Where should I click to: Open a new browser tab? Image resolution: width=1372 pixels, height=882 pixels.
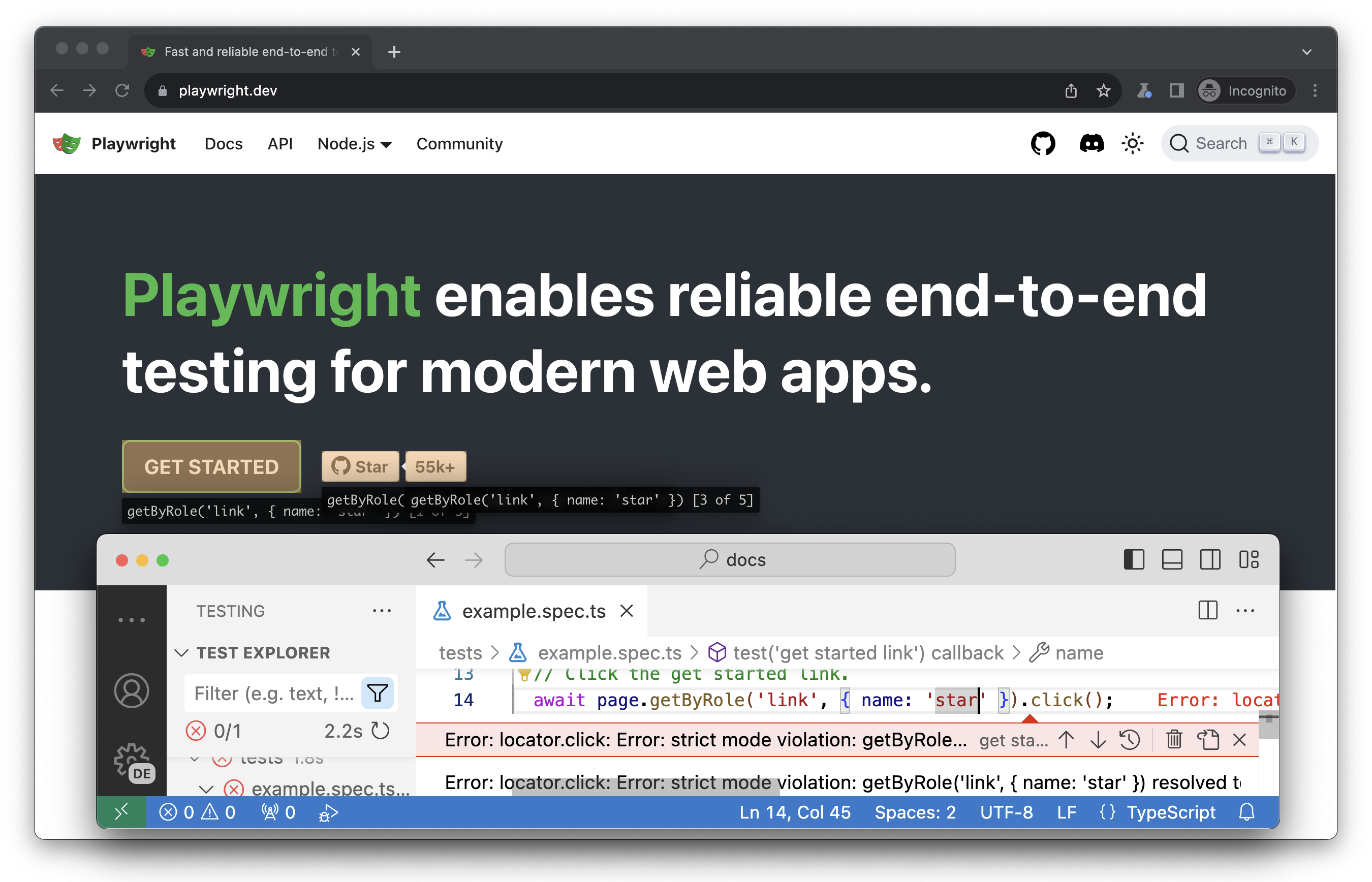pyautogui.click(x=393, y=51)
